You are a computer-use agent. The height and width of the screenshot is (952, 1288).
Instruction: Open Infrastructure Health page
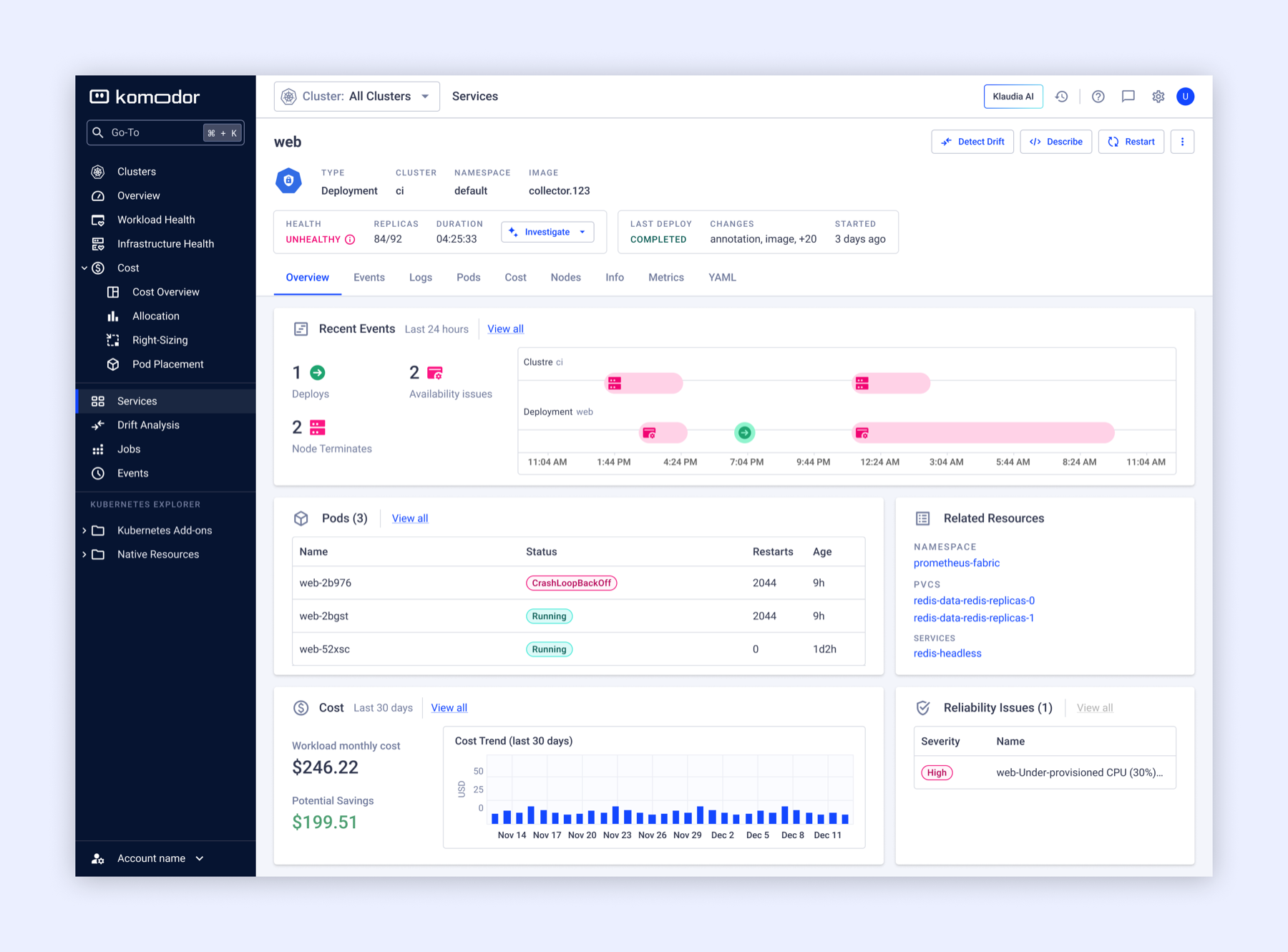pyautogui.click(x=165, y=244)
